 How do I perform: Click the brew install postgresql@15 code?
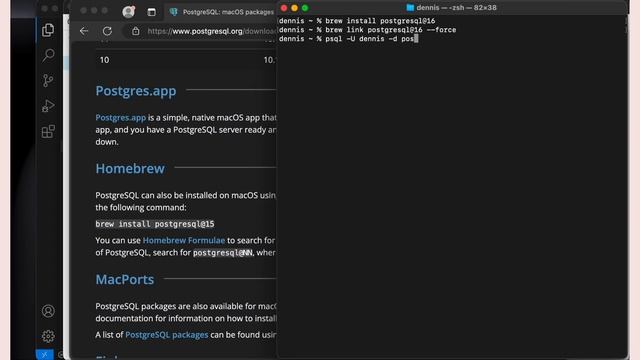(x=155, y=224)
